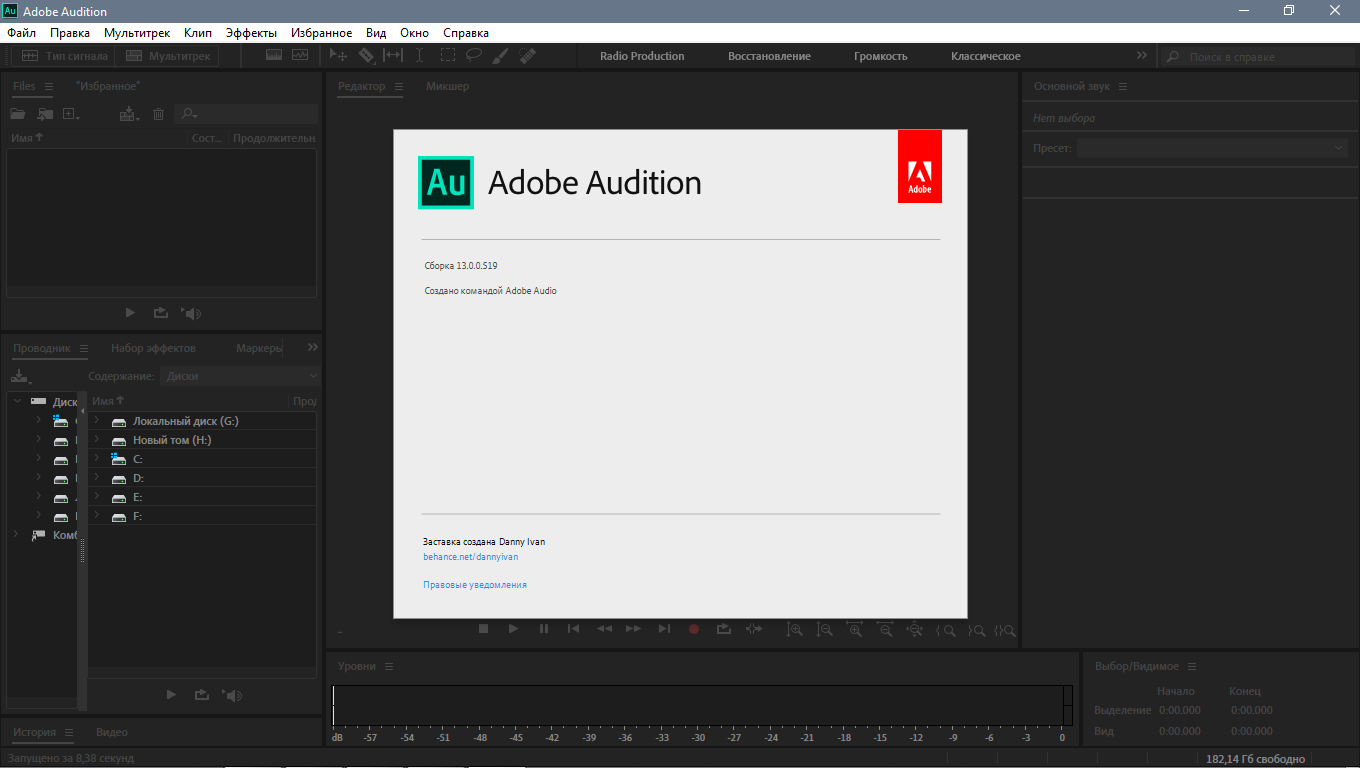The width and height of the screenshot is (1360, 768).
Task: Click the dB levels meter bar
Action: pyautogui.click(x=700, y=705)
